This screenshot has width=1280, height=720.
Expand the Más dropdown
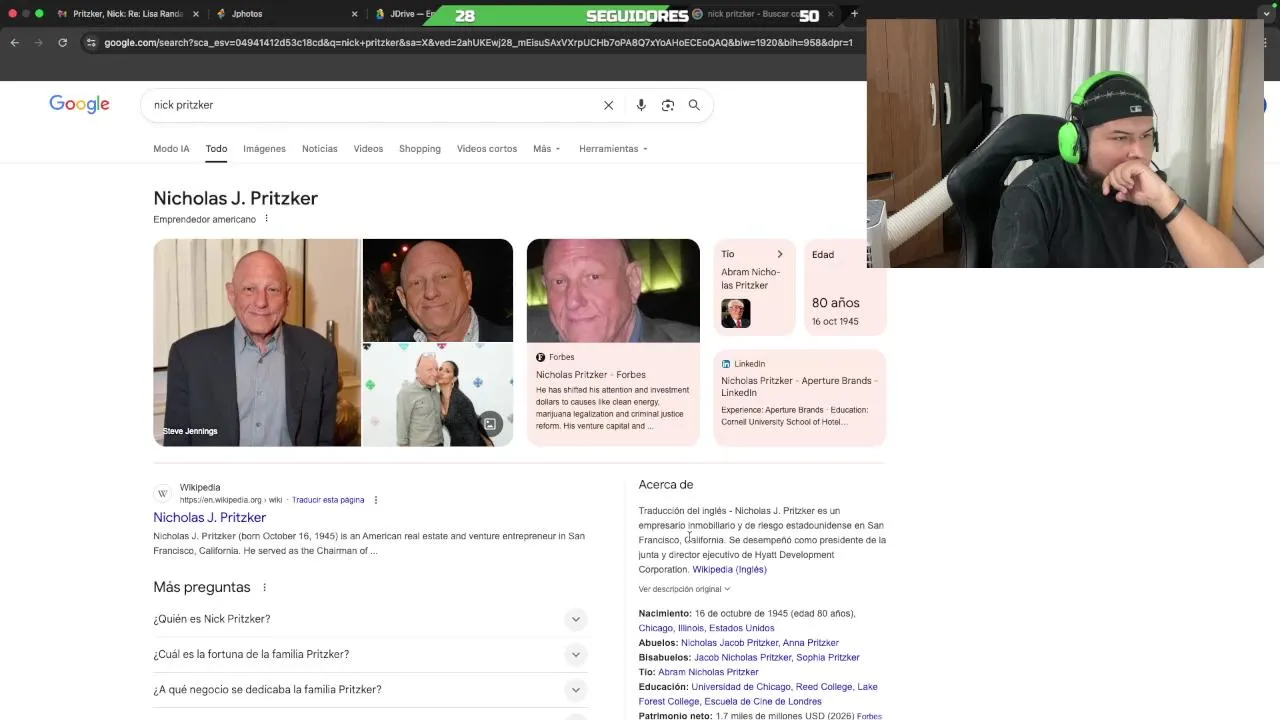coord(547,149)
